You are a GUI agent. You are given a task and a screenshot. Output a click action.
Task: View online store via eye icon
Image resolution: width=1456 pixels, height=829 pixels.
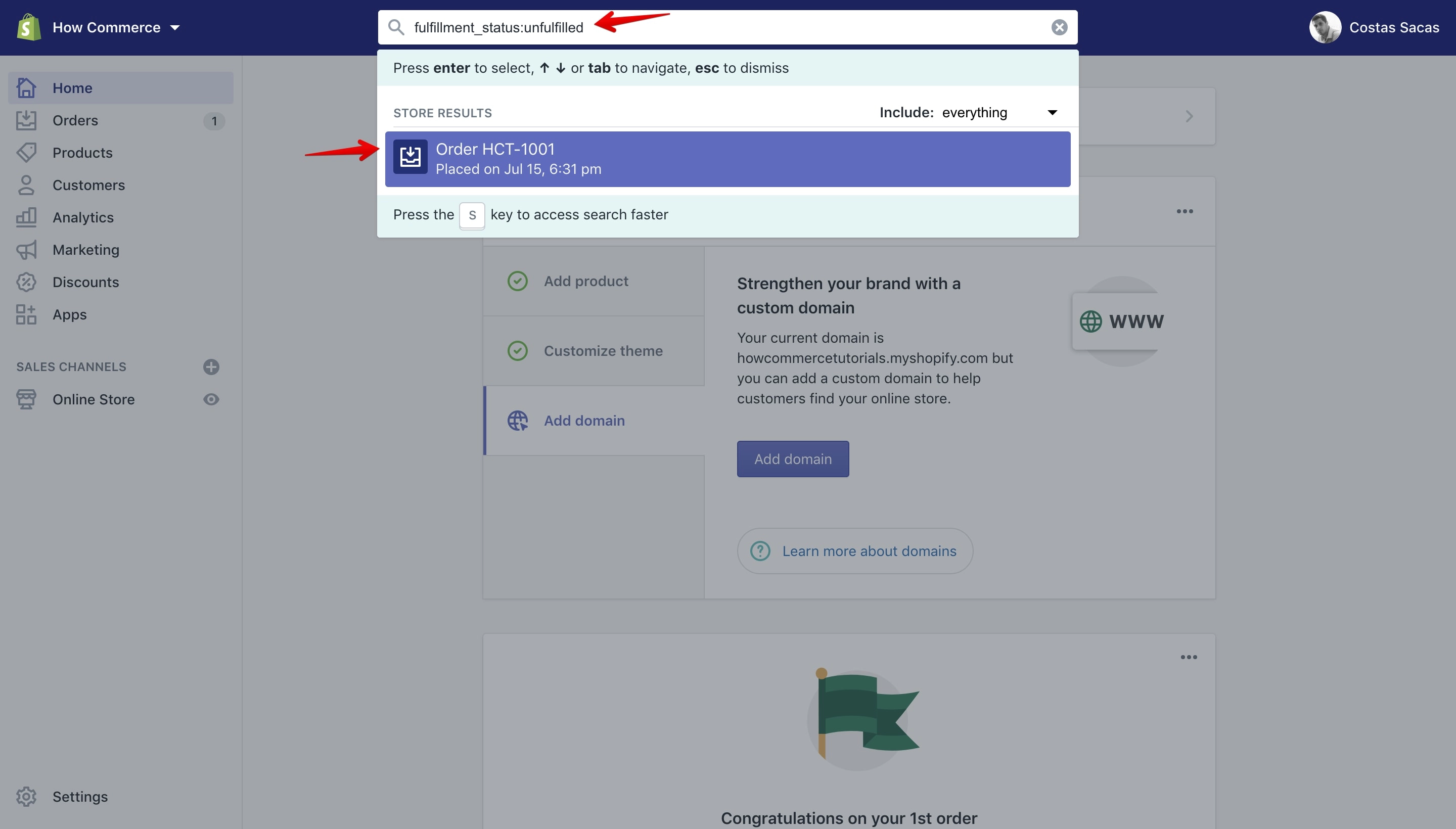[x=211, y=400]
